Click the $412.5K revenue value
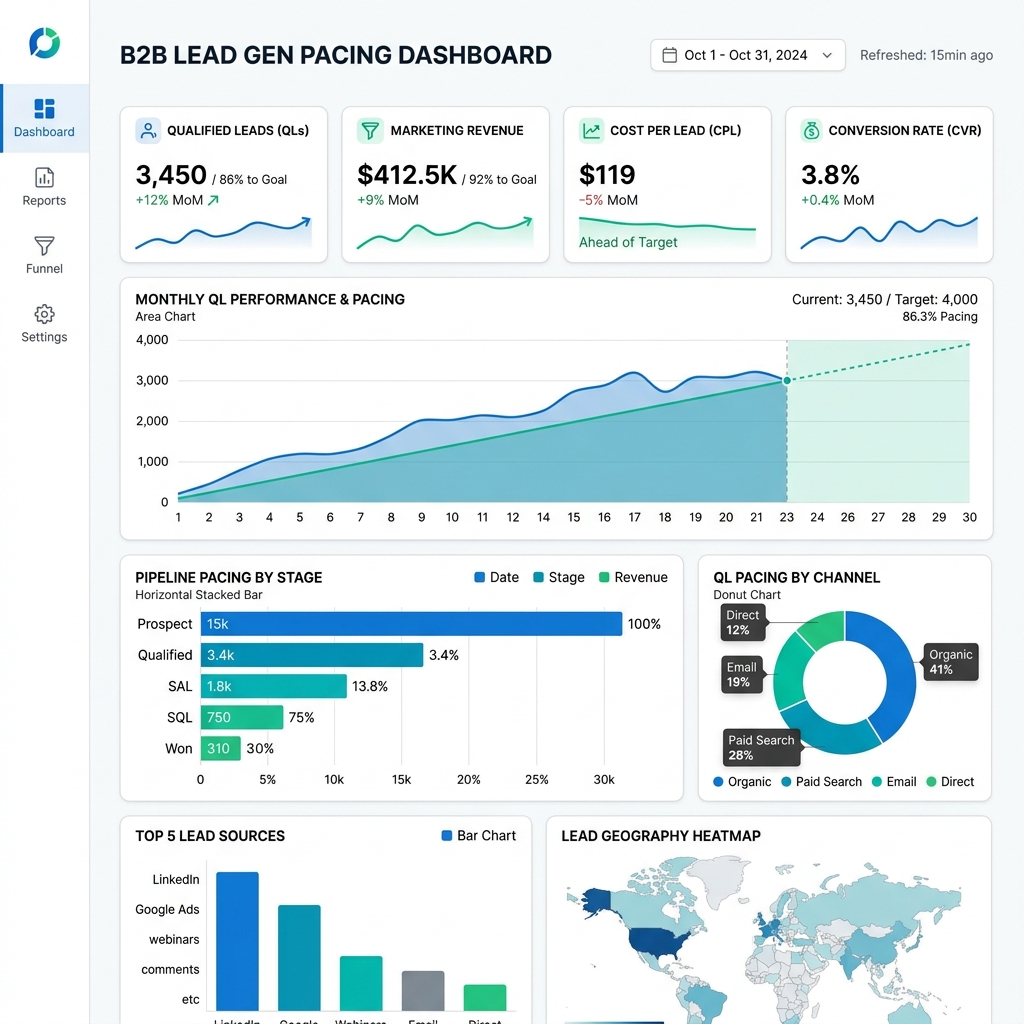This screenshot has width=1024, height=1024. pyautogui.click(x=407, y=175)
